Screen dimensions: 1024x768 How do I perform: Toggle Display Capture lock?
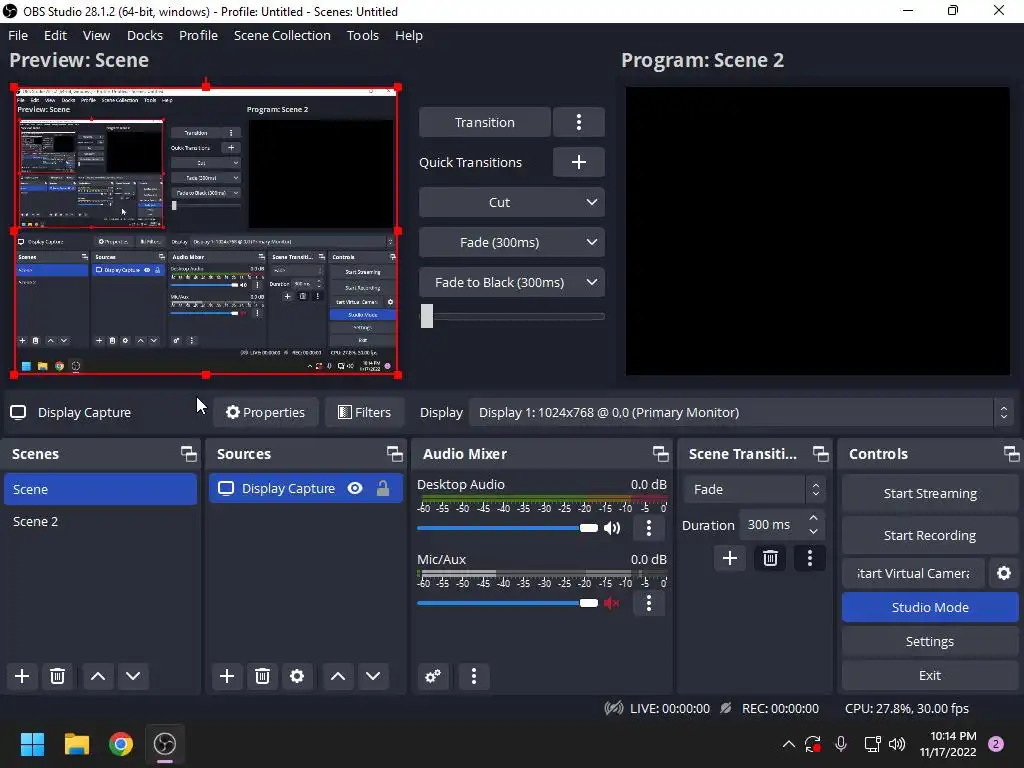383,488
